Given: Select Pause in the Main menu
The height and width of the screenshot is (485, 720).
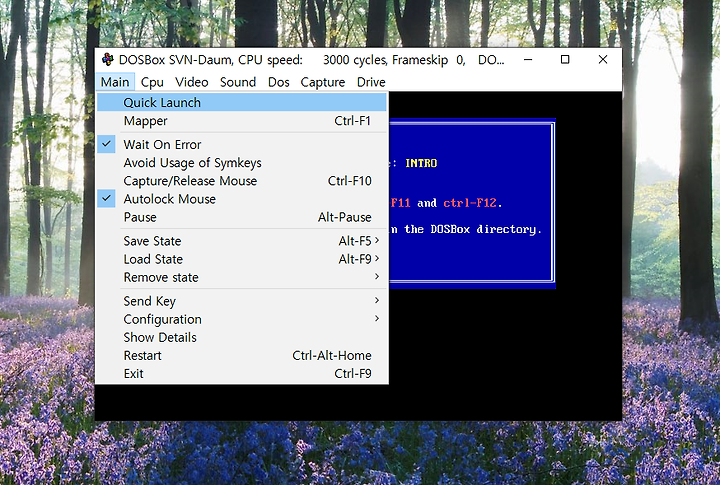Looking at the screenshot, I should tap(242, 217).
